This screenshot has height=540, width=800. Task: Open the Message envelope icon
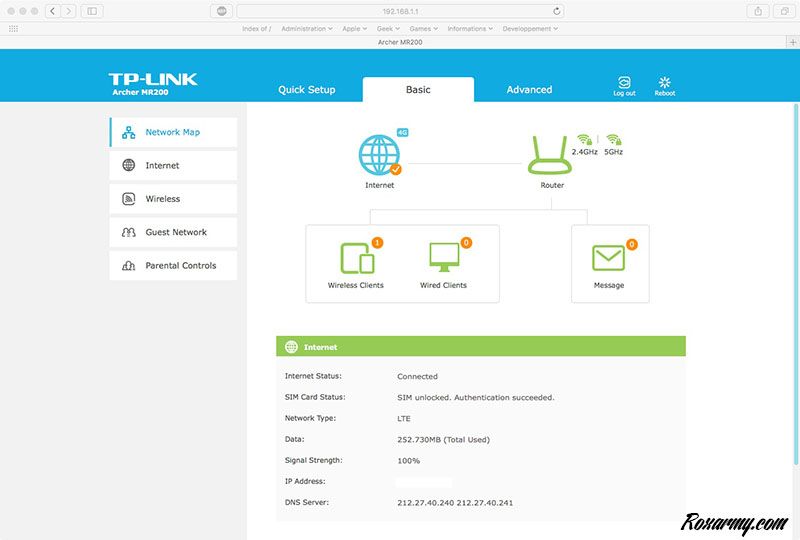[608, 258]
